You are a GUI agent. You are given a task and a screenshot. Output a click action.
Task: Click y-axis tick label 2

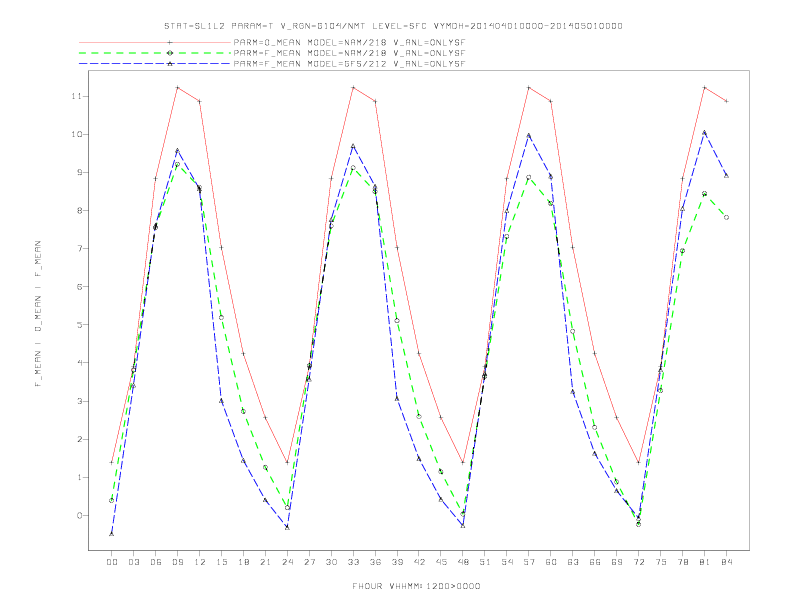tap(80, 439)
